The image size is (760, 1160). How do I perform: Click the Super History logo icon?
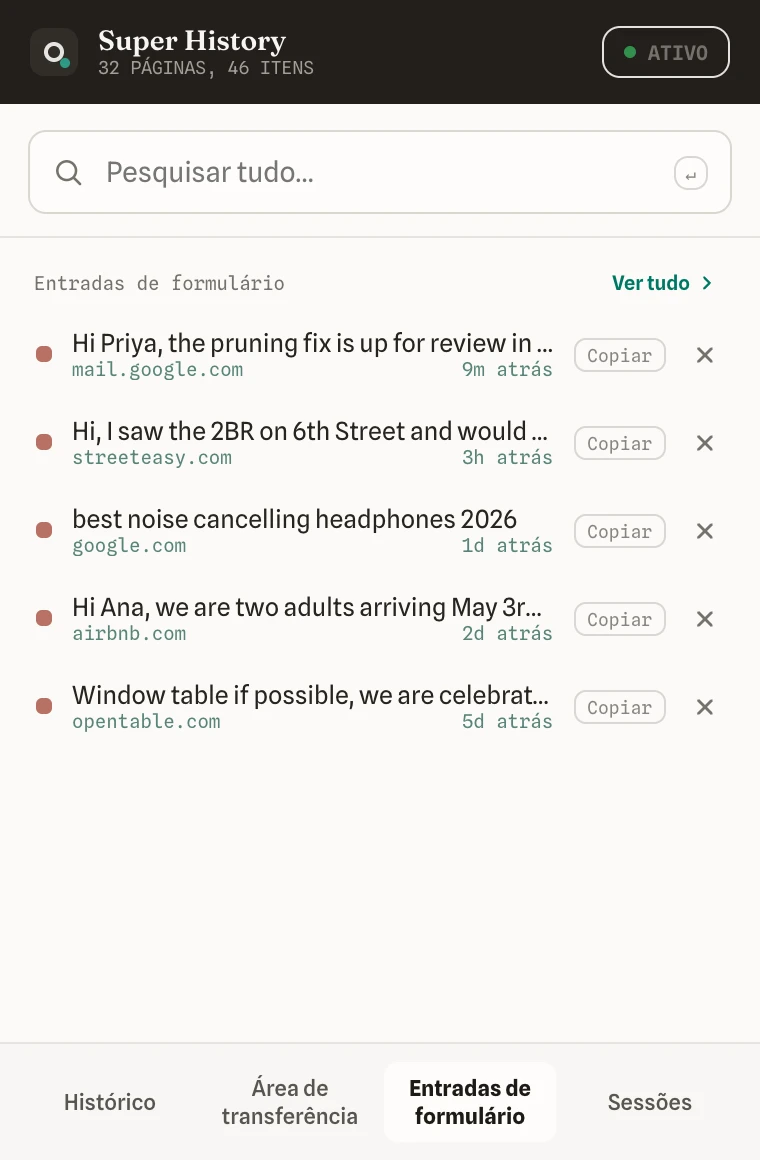(x=54, y=52)
